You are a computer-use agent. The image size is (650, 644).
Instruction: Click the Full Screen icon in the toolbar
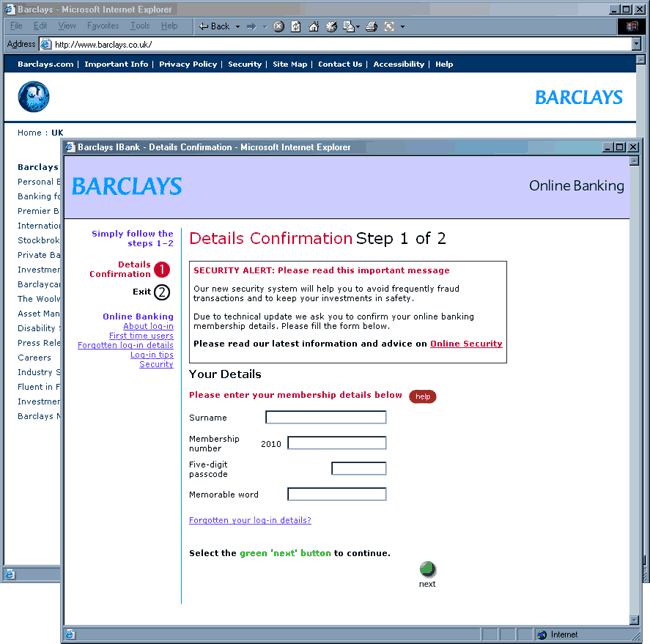(389, 27)
